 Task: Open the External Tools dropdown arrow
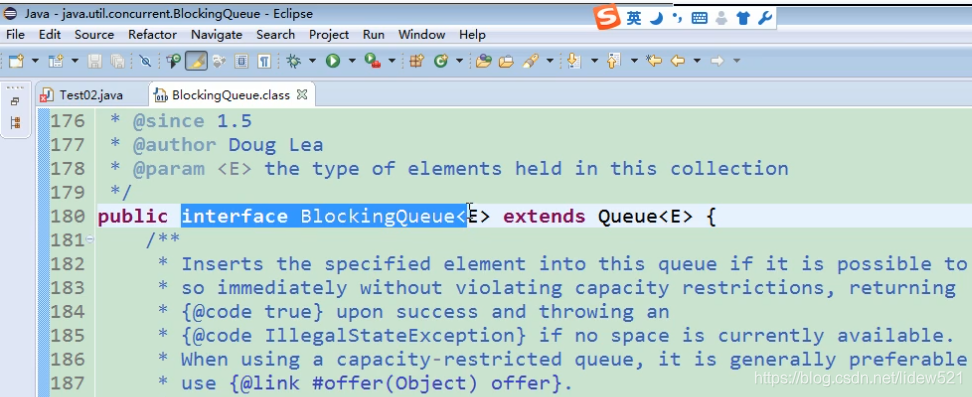click(392, 61)
